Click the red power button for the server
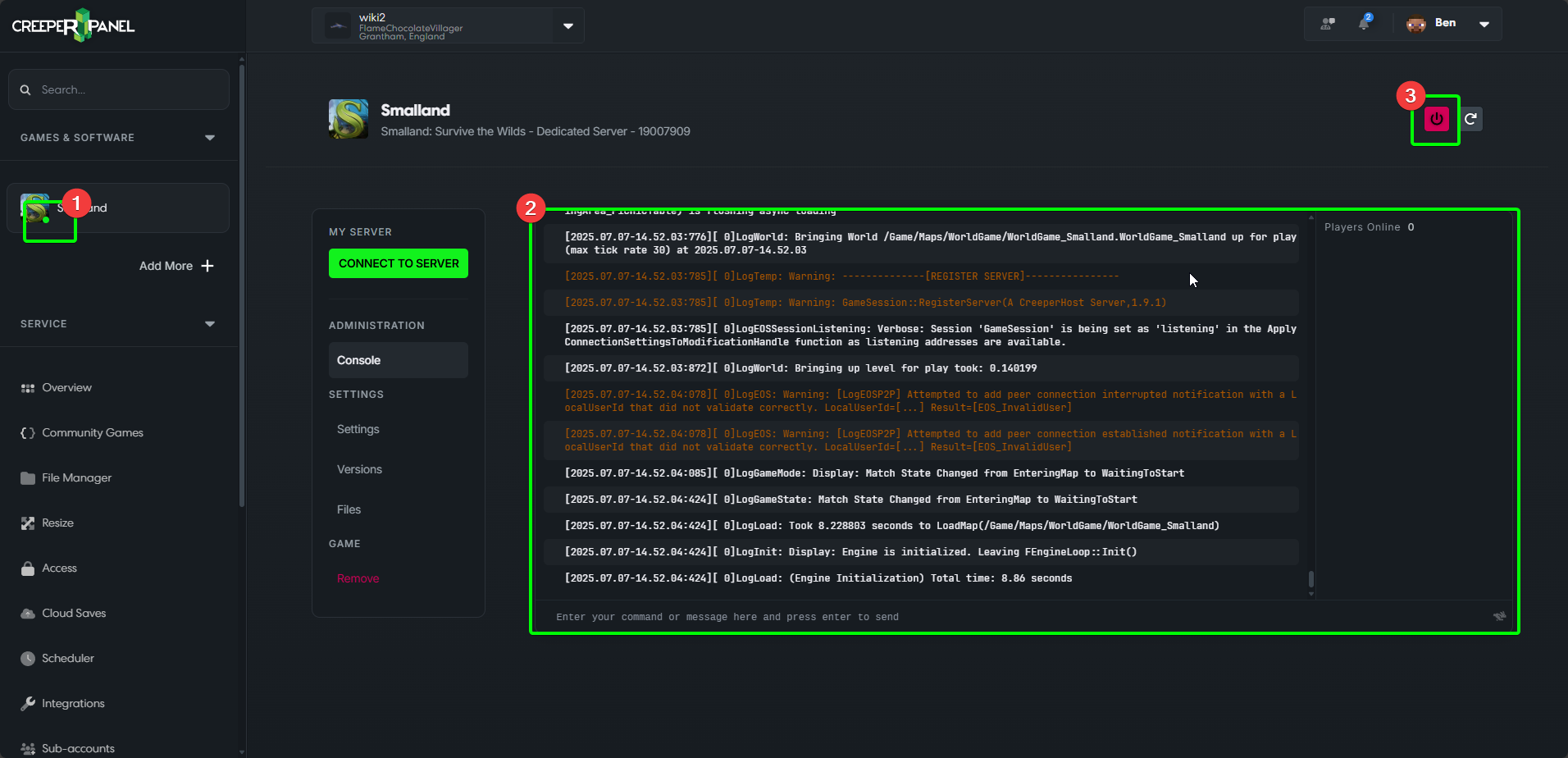The image size is (1568, 758). pyautogui.click(x=1436, y=119)
